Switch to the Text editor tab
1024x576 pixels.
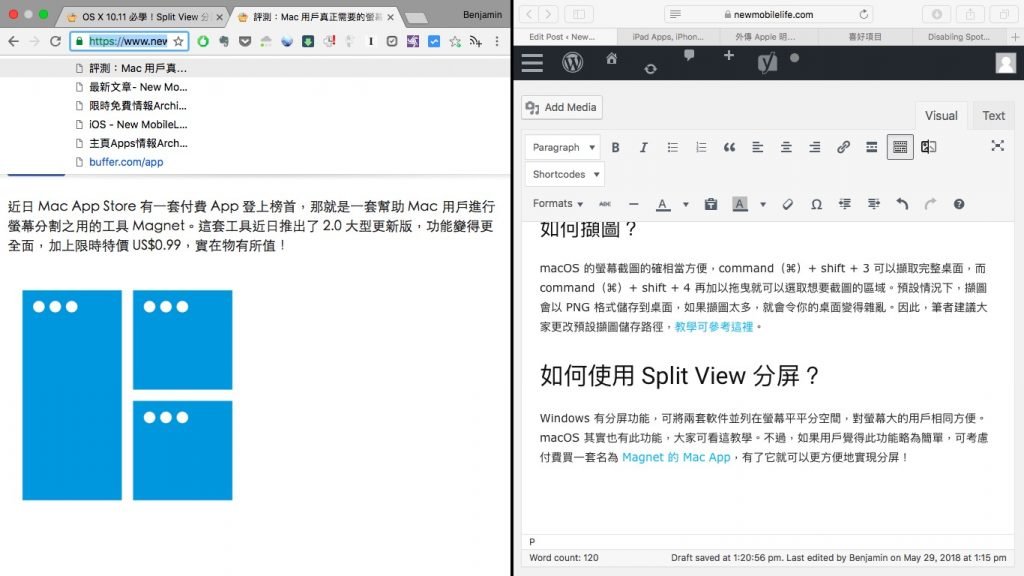pos(993,115)
